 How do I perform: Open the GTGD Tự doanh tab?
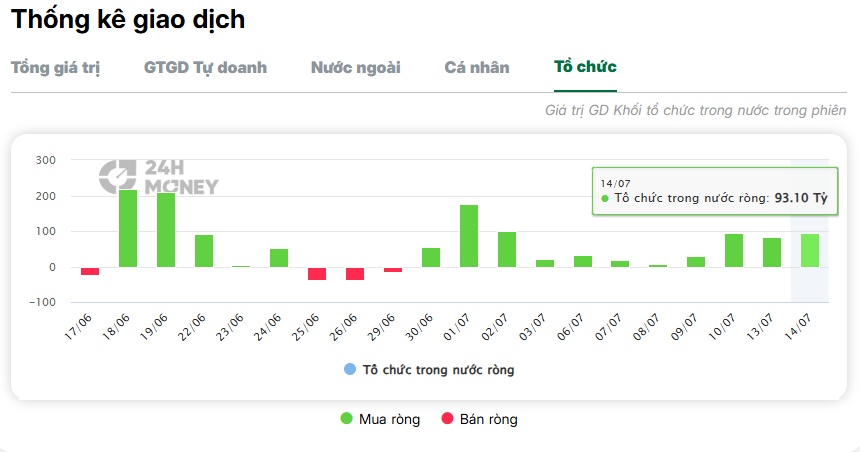point(205,67)
